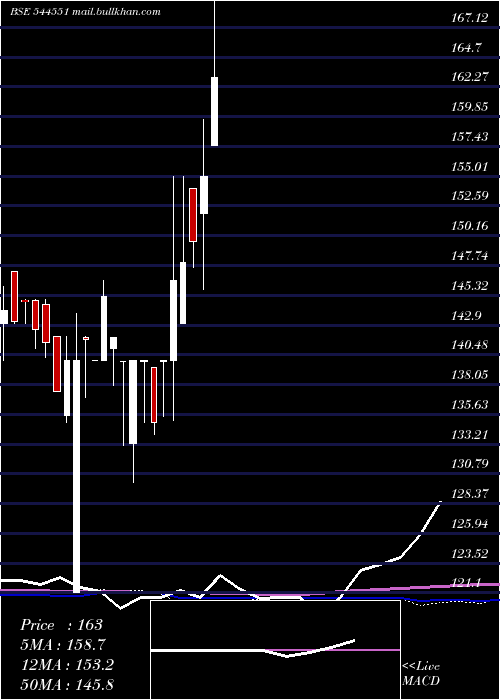Click the 135.63 price axis label
Screen dimensions: 500x700
[469, 405]
